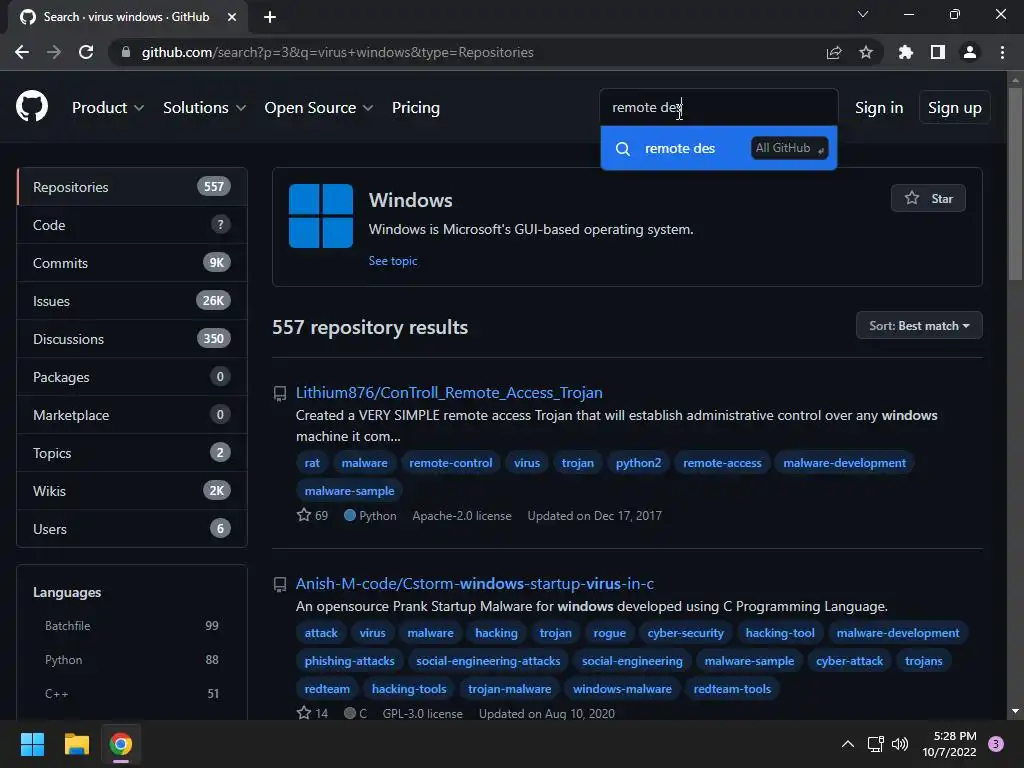Expand the Open Source navigation dropdown
The height and width of the screenshot is (768, 1024).
(x=319, y=108)
